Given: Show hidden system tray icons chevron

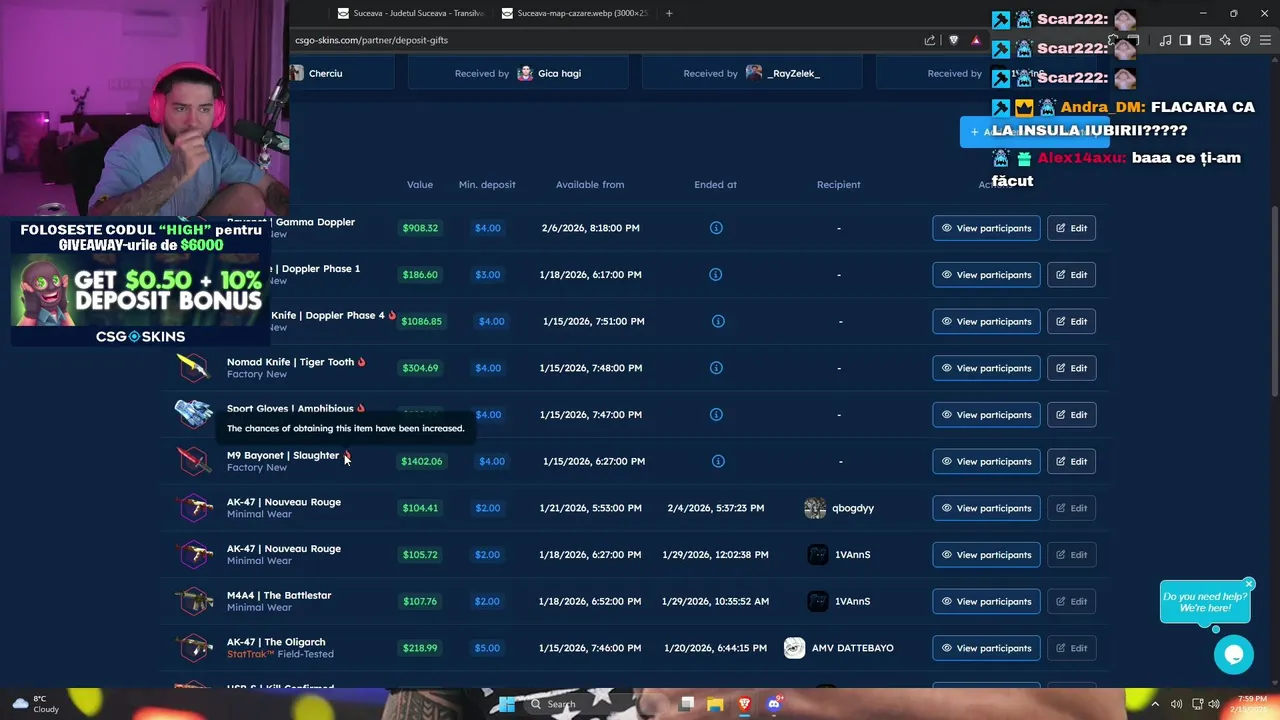Looking at the screenshot, I should tap(1155, 704).
